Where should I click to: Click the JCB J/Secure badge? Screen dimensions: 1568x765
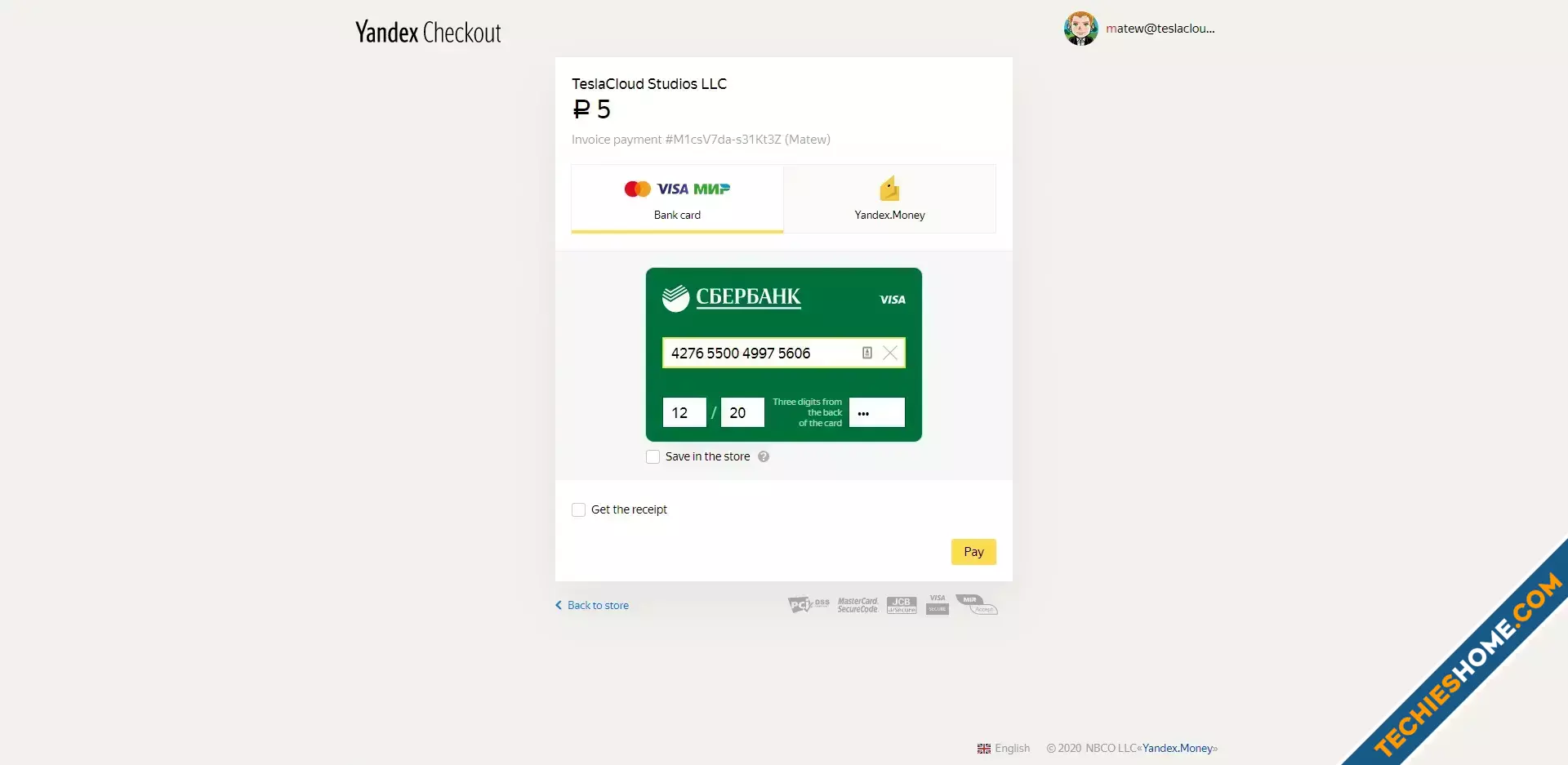click(x=902, y=605)
